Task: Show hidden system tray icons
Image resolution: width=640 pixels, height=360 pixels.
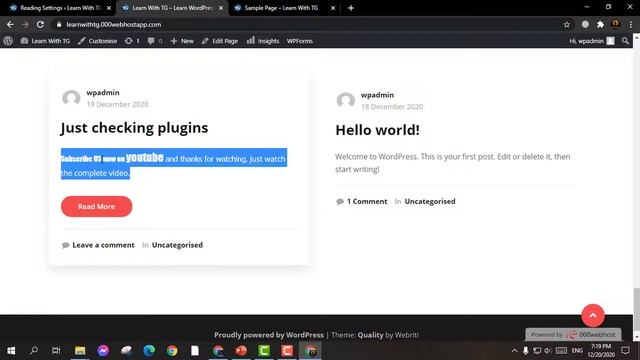Action: [x=514, y=351]
